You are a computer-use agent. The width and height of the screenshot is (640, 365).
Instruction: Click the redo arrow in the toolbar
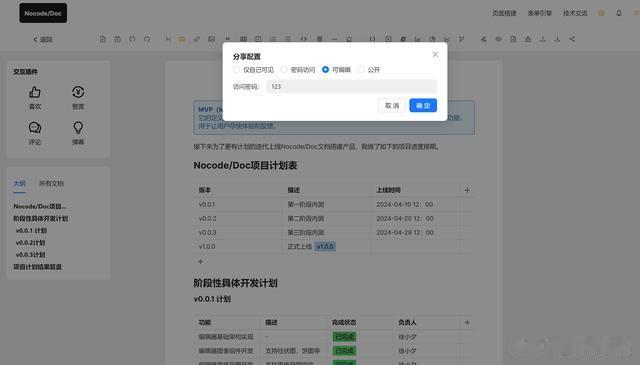(x=147, y=39)
